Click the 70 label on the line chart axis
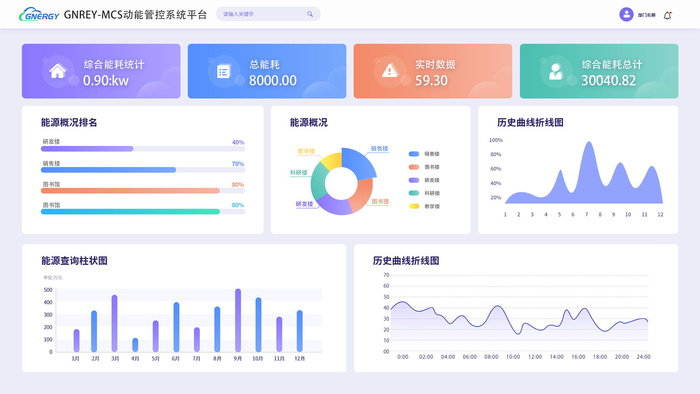Image resolution: width=700 pixels, height=394 pixels. (386, 275)
